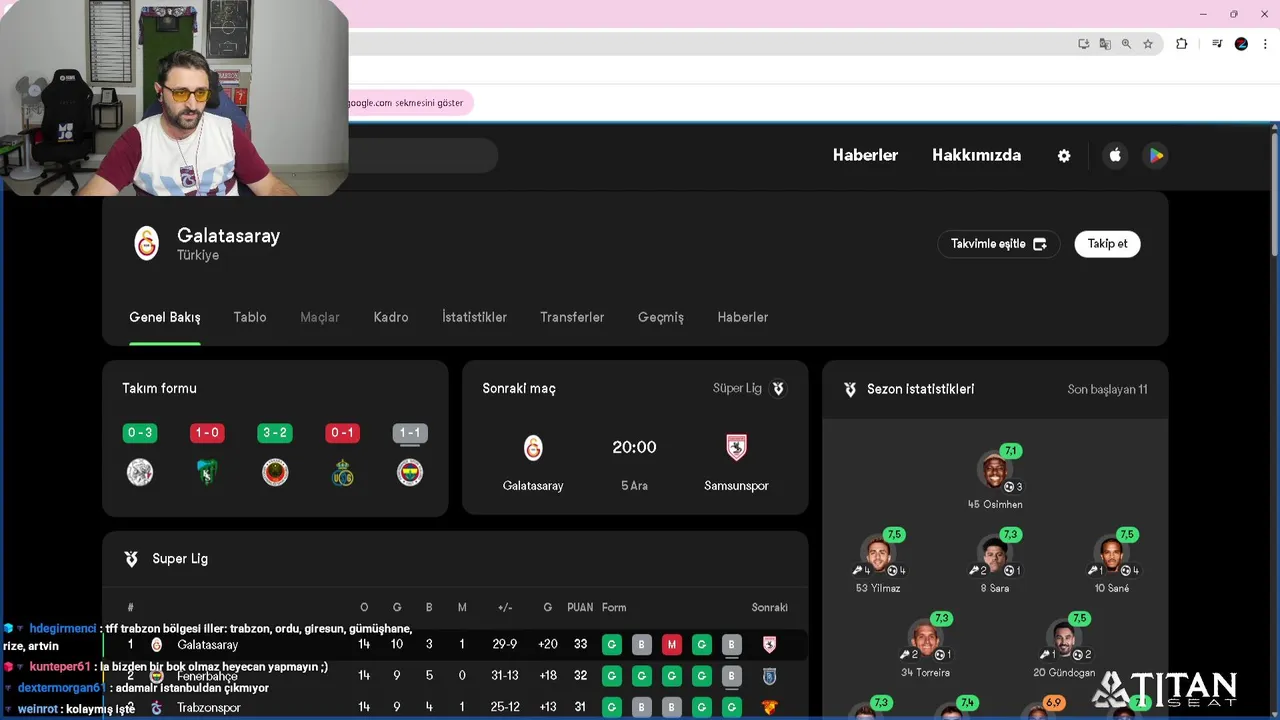Open the 3-2 match result in Takım formu
The image size is (1280, 720).
tap(275, 433)
